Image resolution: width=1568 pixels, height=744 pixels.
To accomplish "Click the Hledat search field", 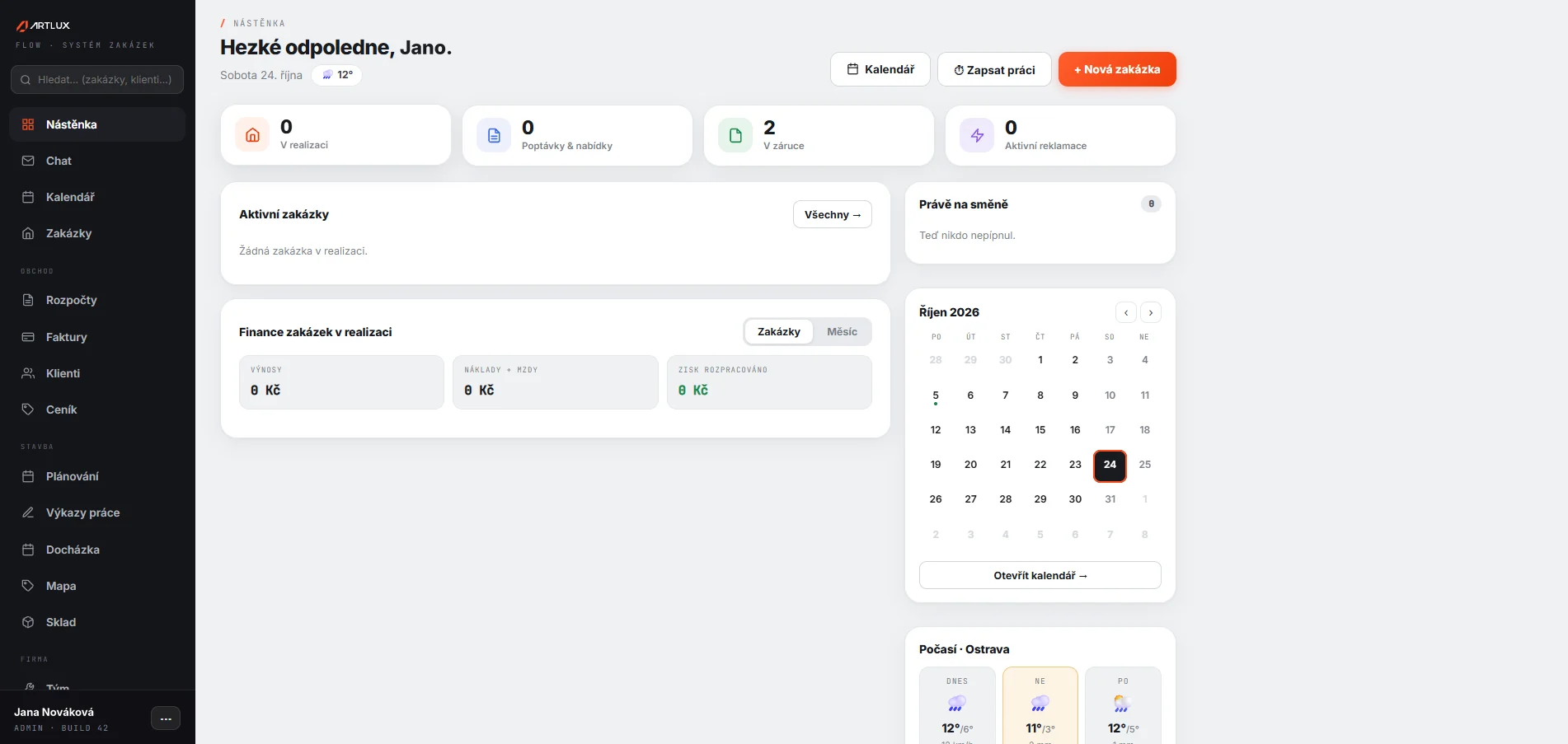I will [x=97, y=80].
